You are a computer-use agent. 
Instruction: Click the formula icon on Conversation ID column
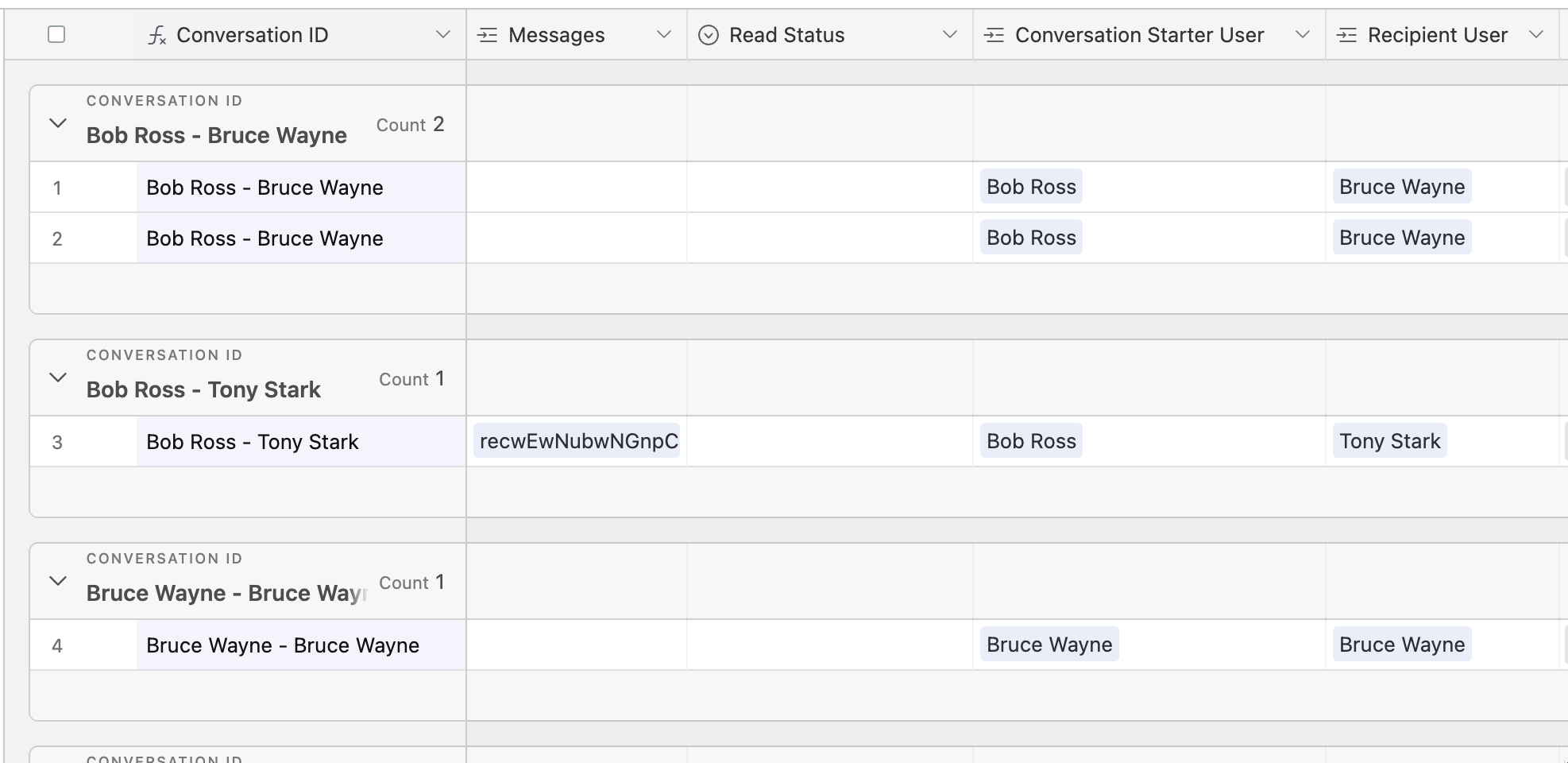(158, 35)
